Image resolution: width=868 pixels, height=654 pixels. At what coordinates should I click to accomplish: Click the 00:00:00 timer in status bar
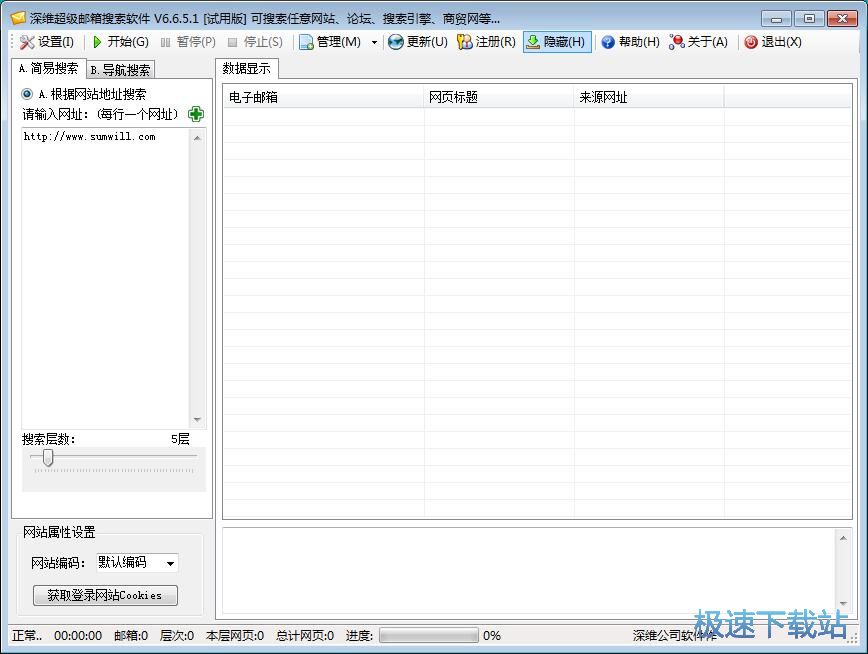pyautogui.click(x=78, y=636)
